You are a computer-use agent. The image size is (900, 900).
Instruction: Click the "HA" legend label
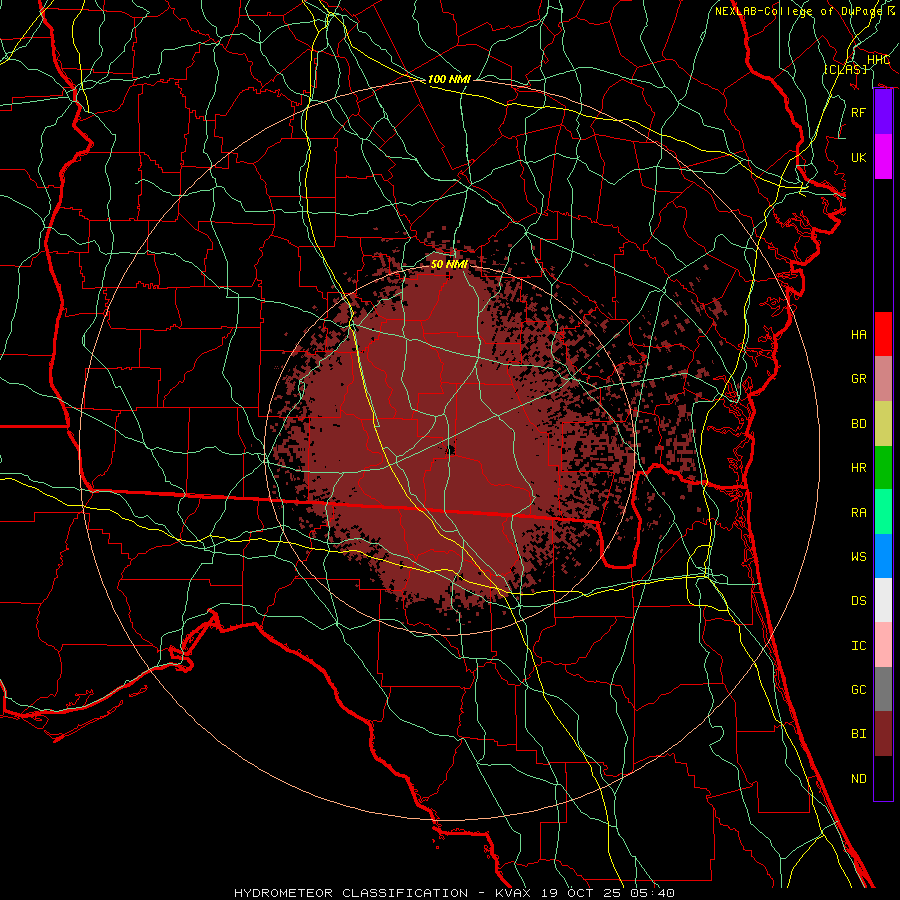(859, 335)
